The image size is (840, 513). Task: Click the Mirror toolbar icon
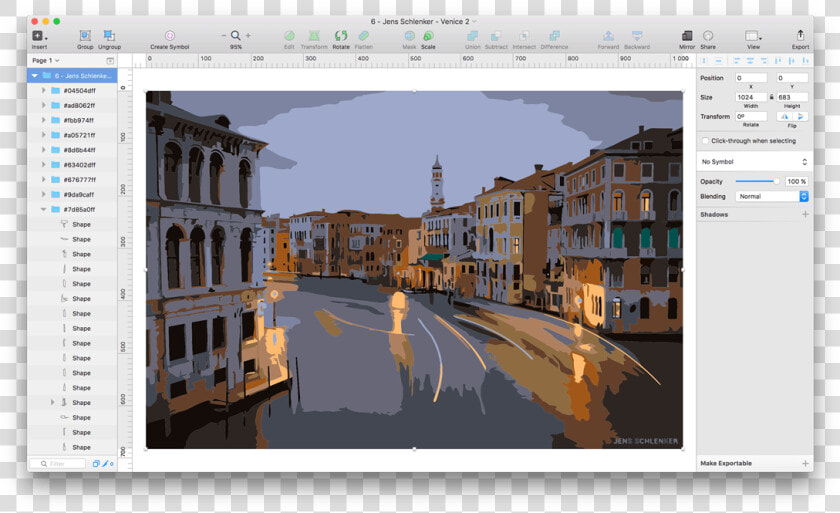pos(687,35)
